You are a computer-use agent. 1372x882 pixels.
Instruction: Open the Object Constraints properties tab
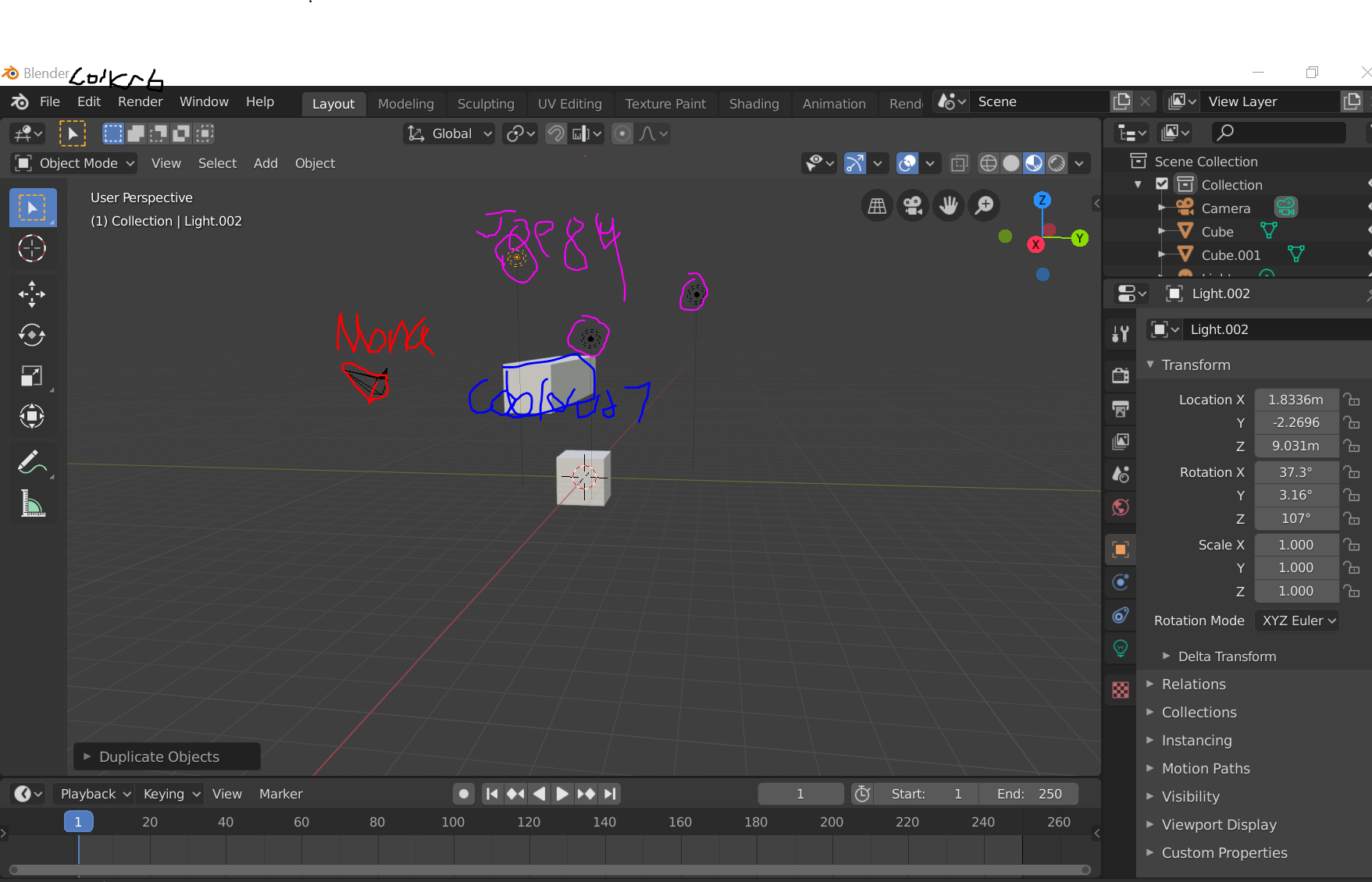click(1121, 615)
